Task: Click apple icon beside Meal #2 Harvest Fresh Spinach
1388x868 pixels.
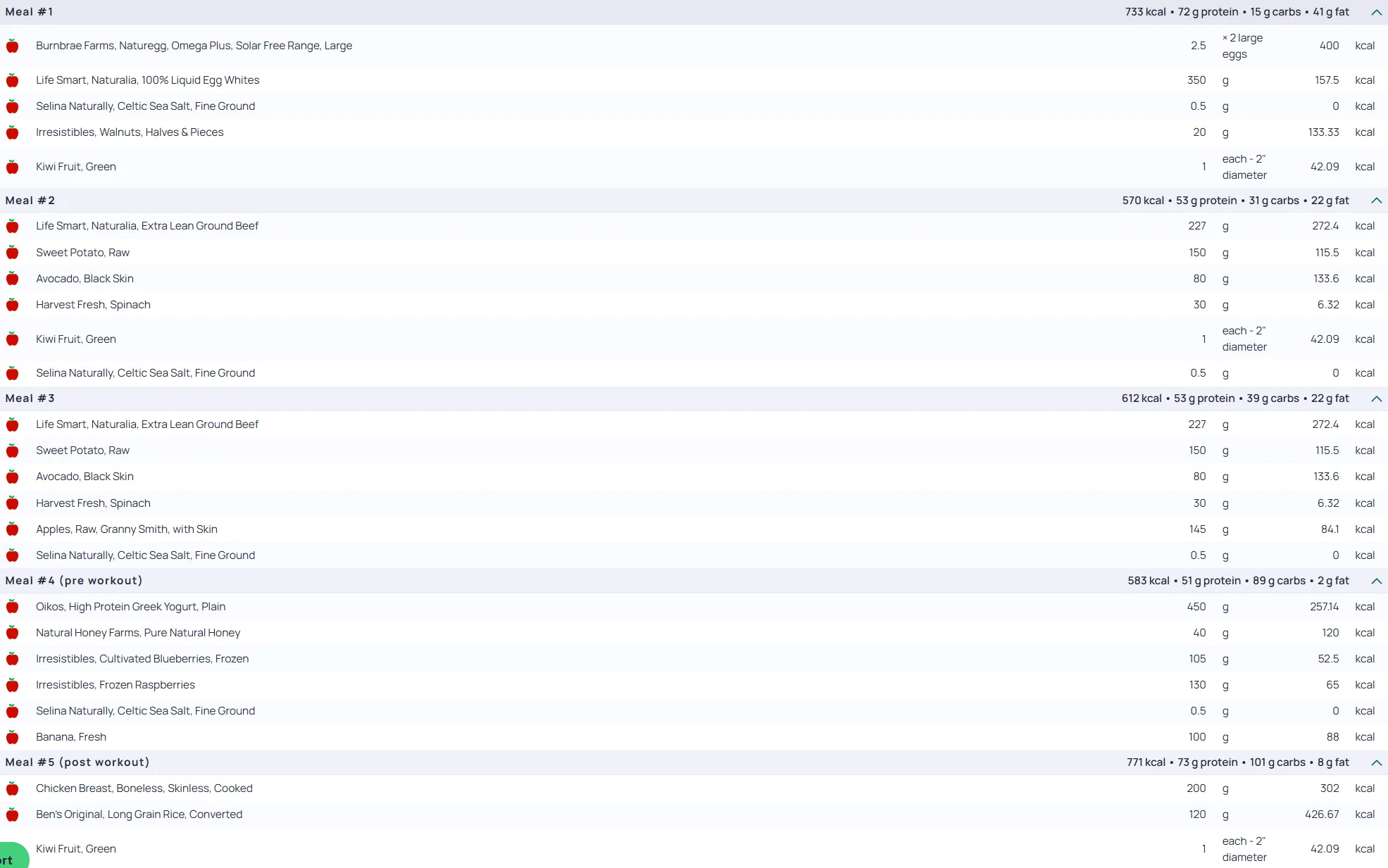Action: [13, 305]
